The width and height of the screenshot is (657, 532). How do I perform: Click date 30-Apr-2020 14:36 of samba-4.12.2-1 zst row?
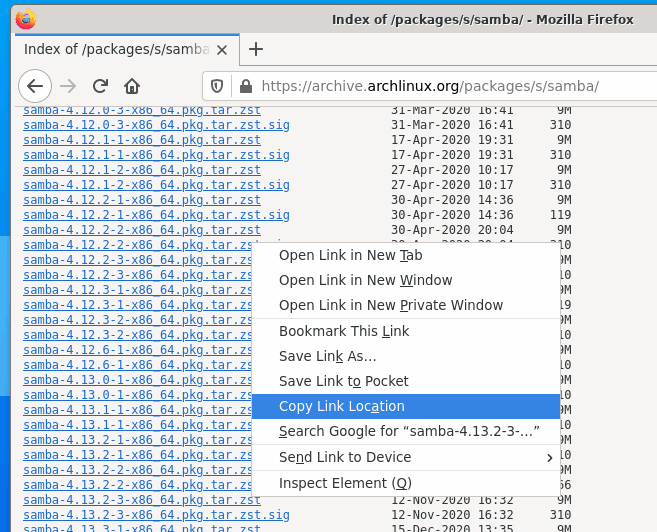pyautogui.click(x=452, y=200)
